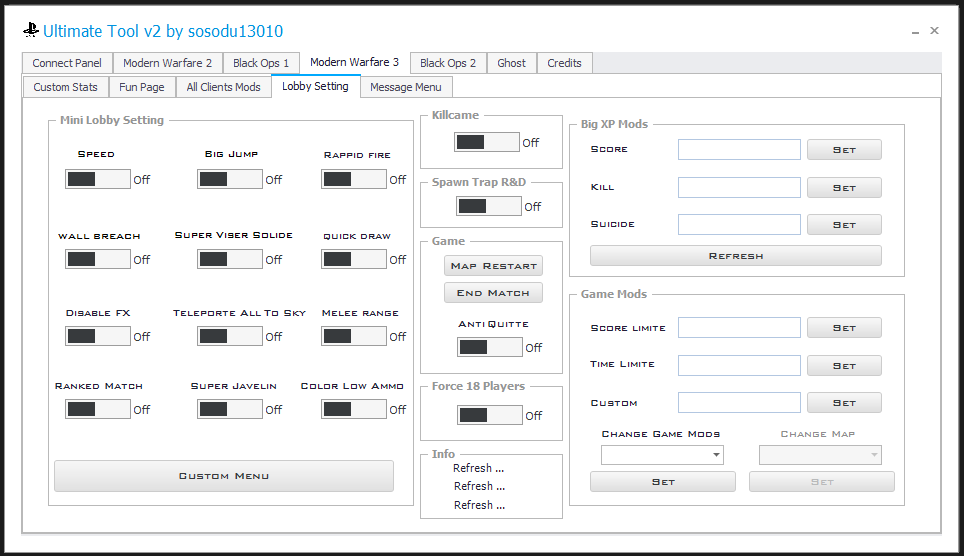Open the Message Menu sub-tab
The image size is (964, 556).
406,87
